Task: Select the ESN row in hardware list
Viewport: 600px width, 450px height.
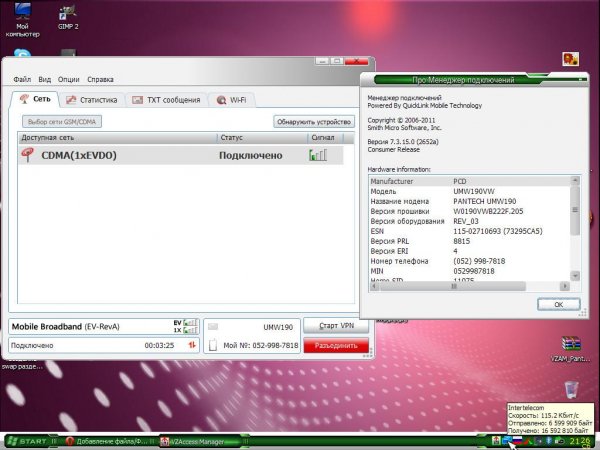Action: [x=470, y=231]
